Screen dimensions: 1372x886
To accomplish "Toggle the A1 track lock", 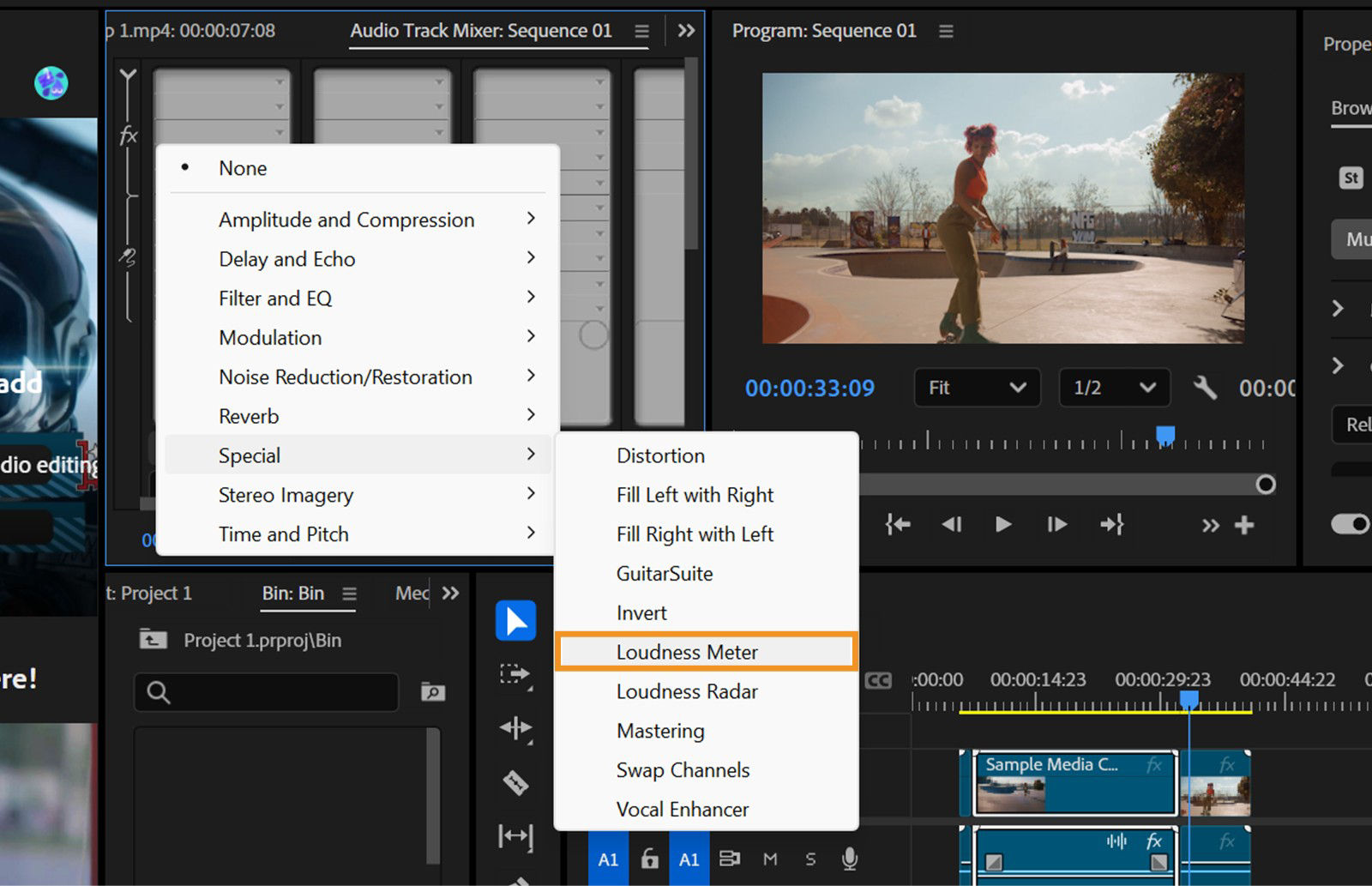I will pos(650,859).
